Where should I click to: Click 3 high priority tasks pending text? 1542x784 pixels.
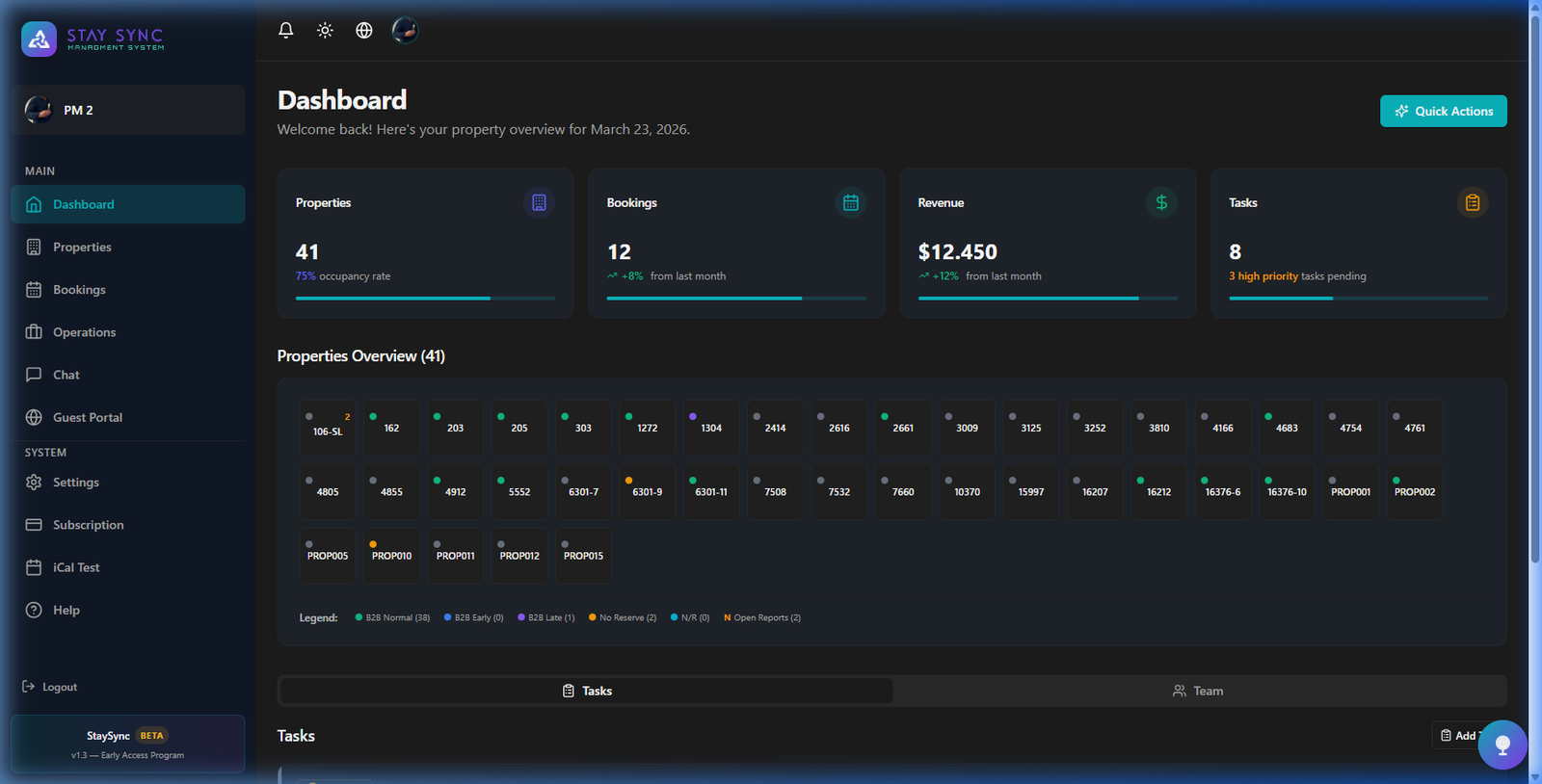tap(1297, 276)
